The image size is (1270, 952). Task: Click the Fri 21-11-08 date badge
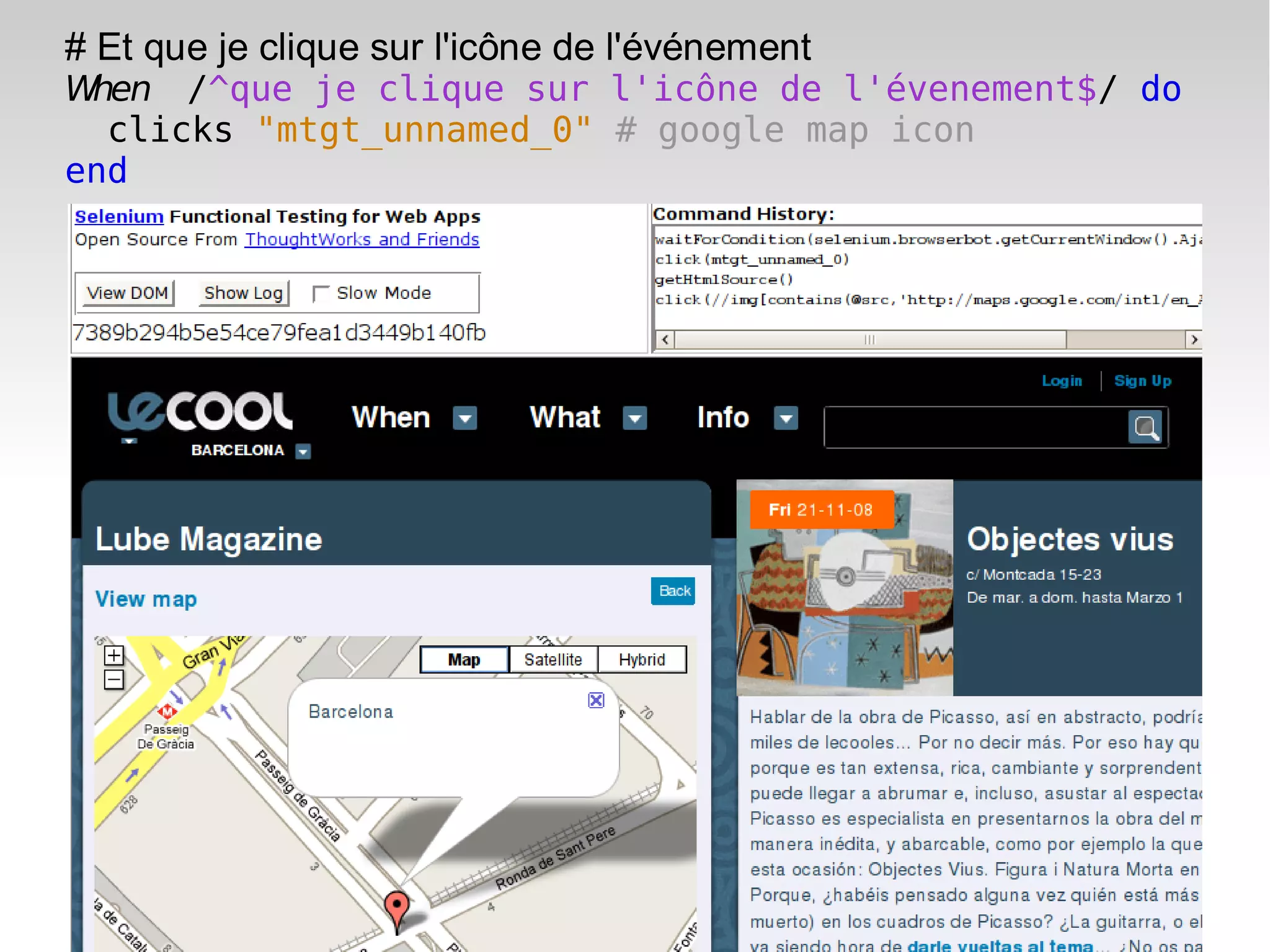point(821,510)
